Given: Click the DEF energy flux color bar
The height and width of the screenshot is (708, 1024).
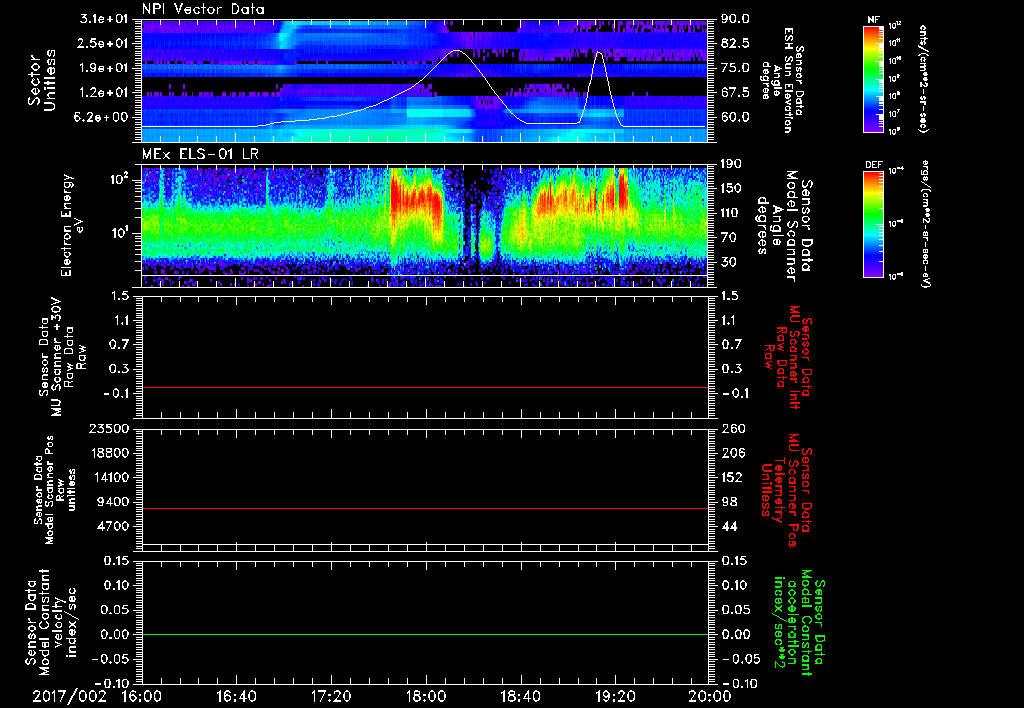Looking at the screenshot, I should point(873,224).
